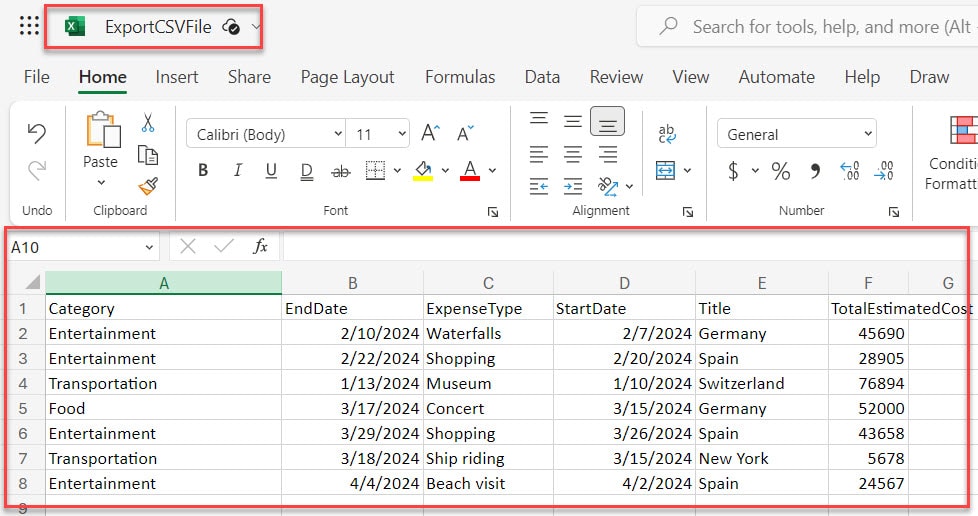Toggle Underline formatting
The image size is (978, 516).
point(271,170)
